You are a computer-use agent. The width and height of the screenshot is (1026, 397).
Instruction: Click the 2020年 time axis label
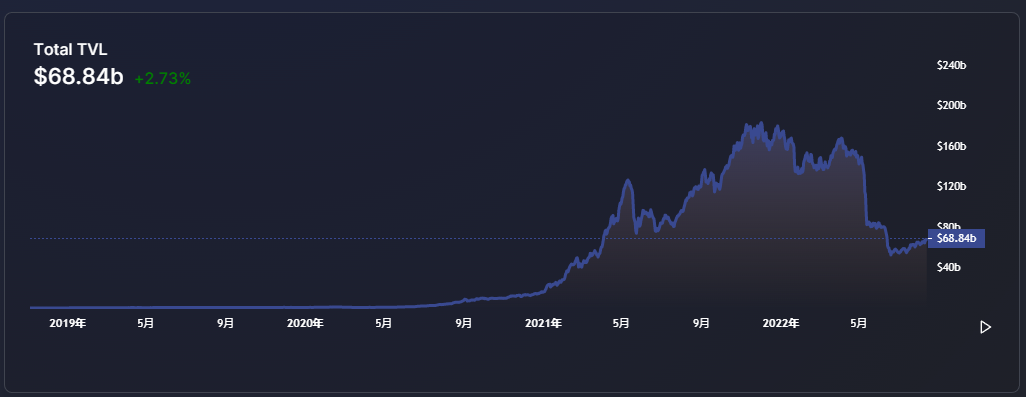point(305,323)
